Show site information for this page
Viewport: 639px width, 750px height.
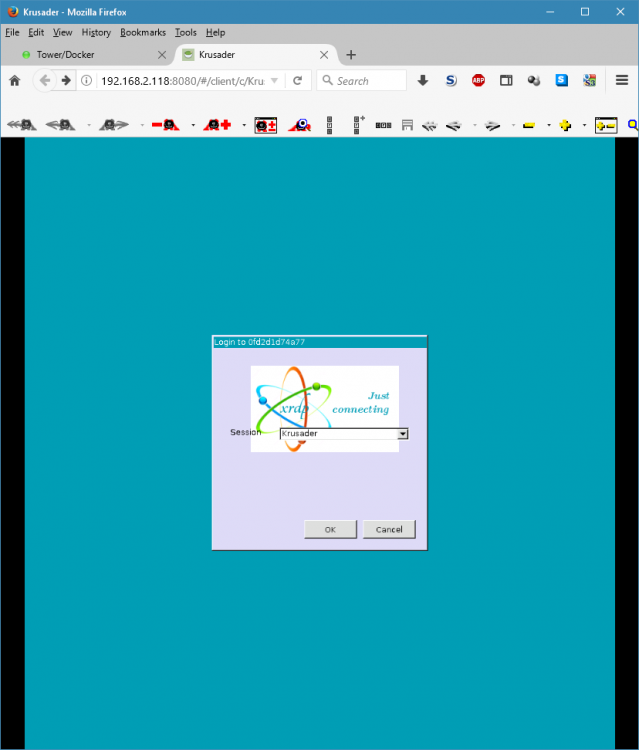87,80
